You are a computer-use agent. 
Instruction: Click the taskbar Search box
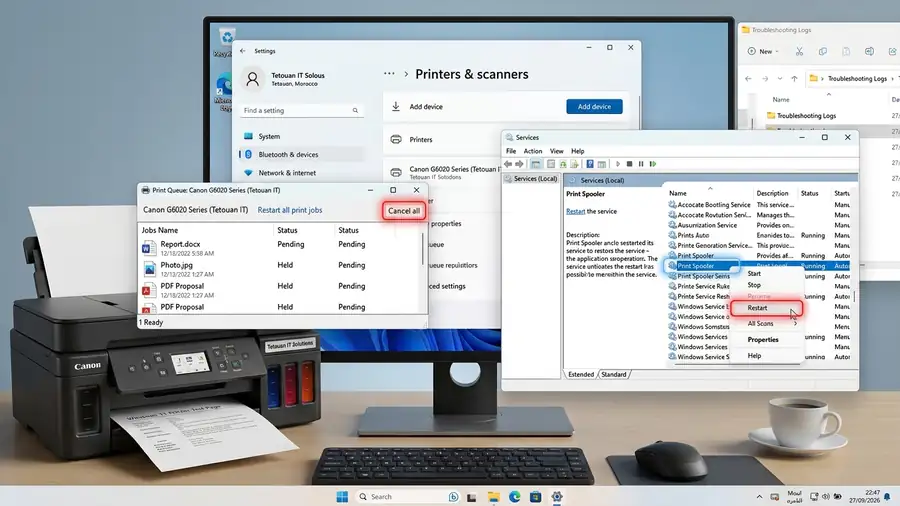pos(406,497)
